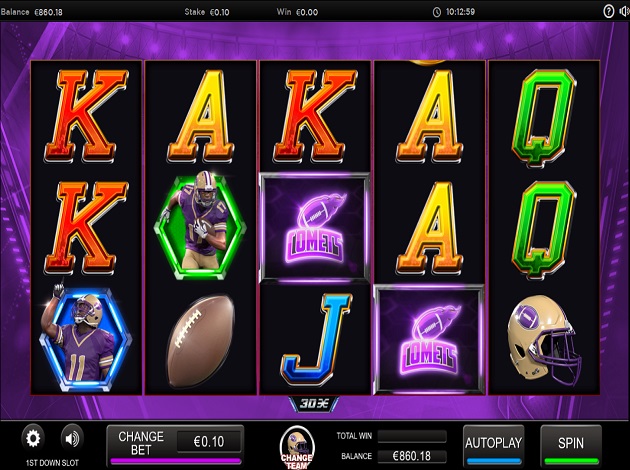
Task: Mute sound using bottom speaker icon
Action: 72,438
